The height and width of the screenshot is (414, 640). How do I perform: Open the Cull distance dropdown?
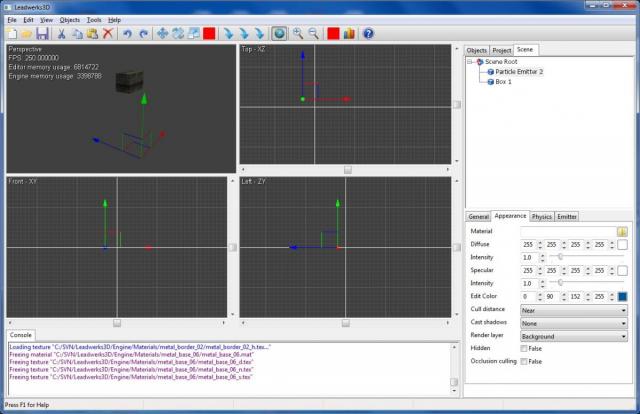coord(573,310)
